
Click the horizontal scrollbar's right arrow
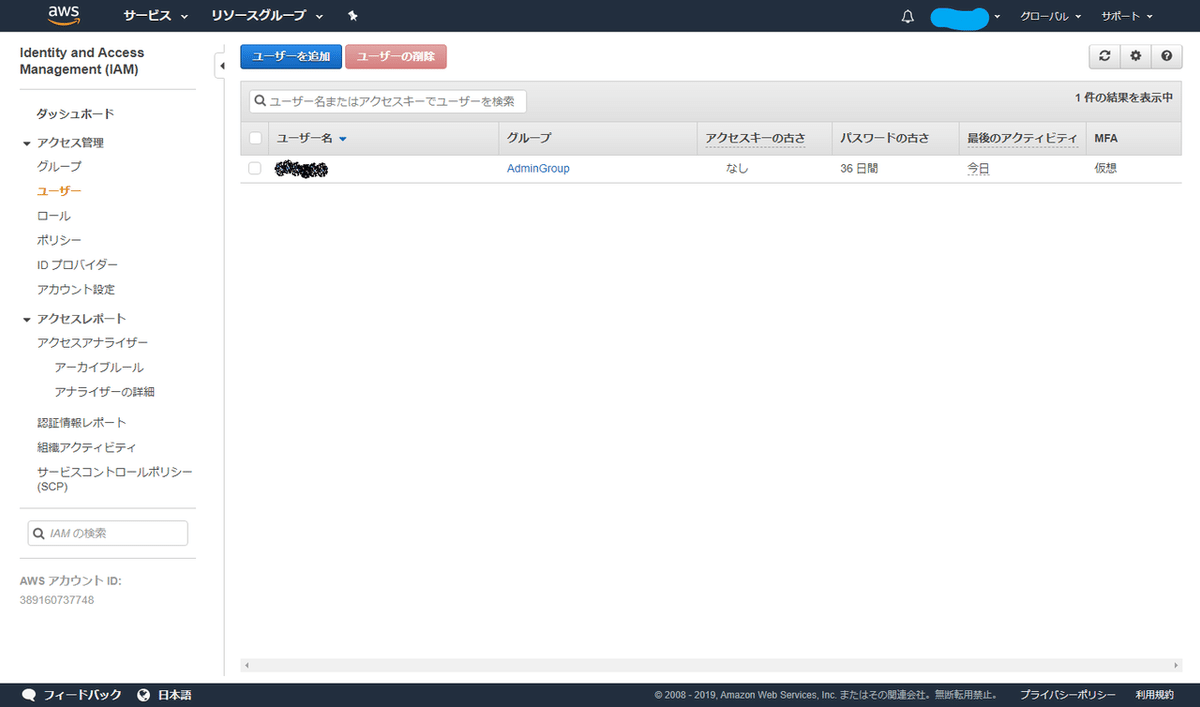pyautogui.click(x=1176, y=665)
